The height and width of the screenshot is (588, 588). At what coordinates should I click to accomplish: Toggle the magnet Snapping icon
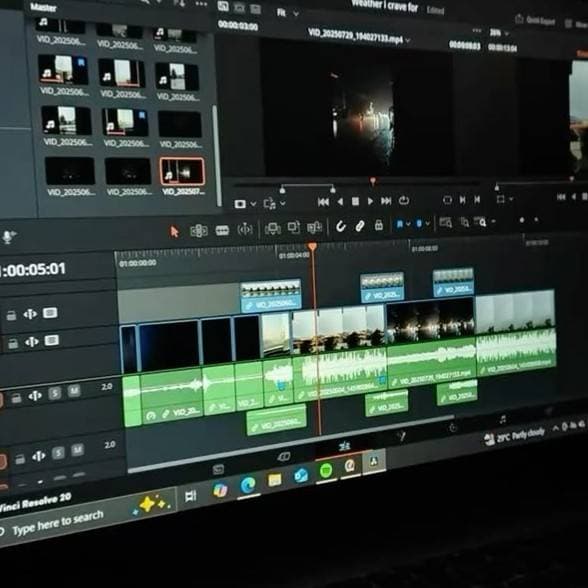coord(340,226)
